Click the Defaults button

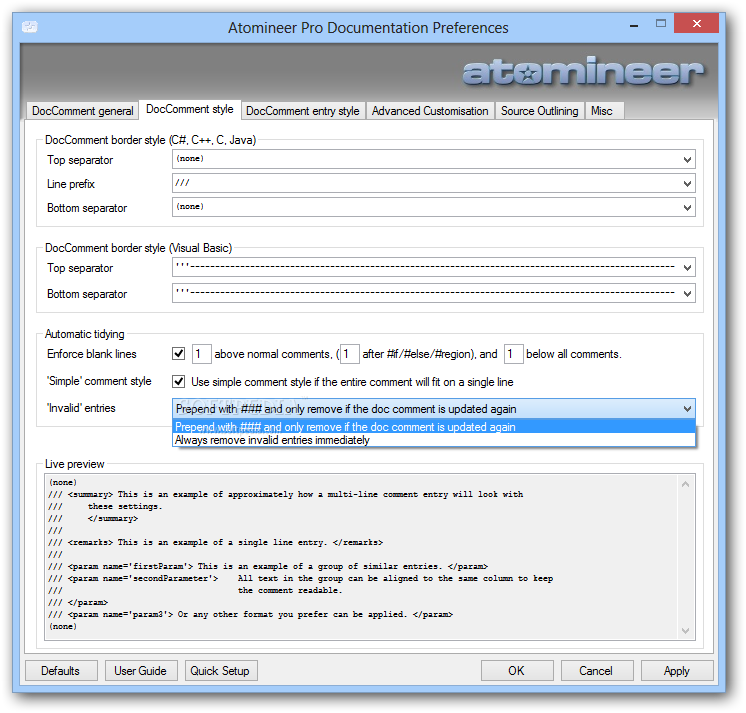61,671
